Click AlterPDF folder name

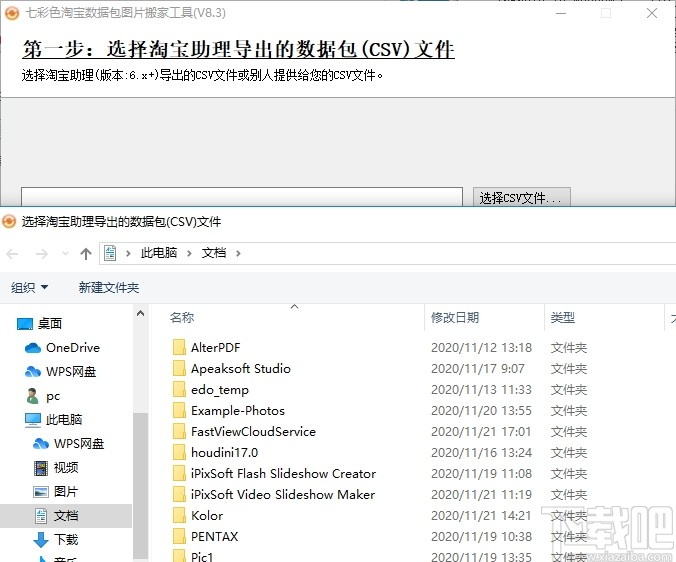(x=216, y=347)
